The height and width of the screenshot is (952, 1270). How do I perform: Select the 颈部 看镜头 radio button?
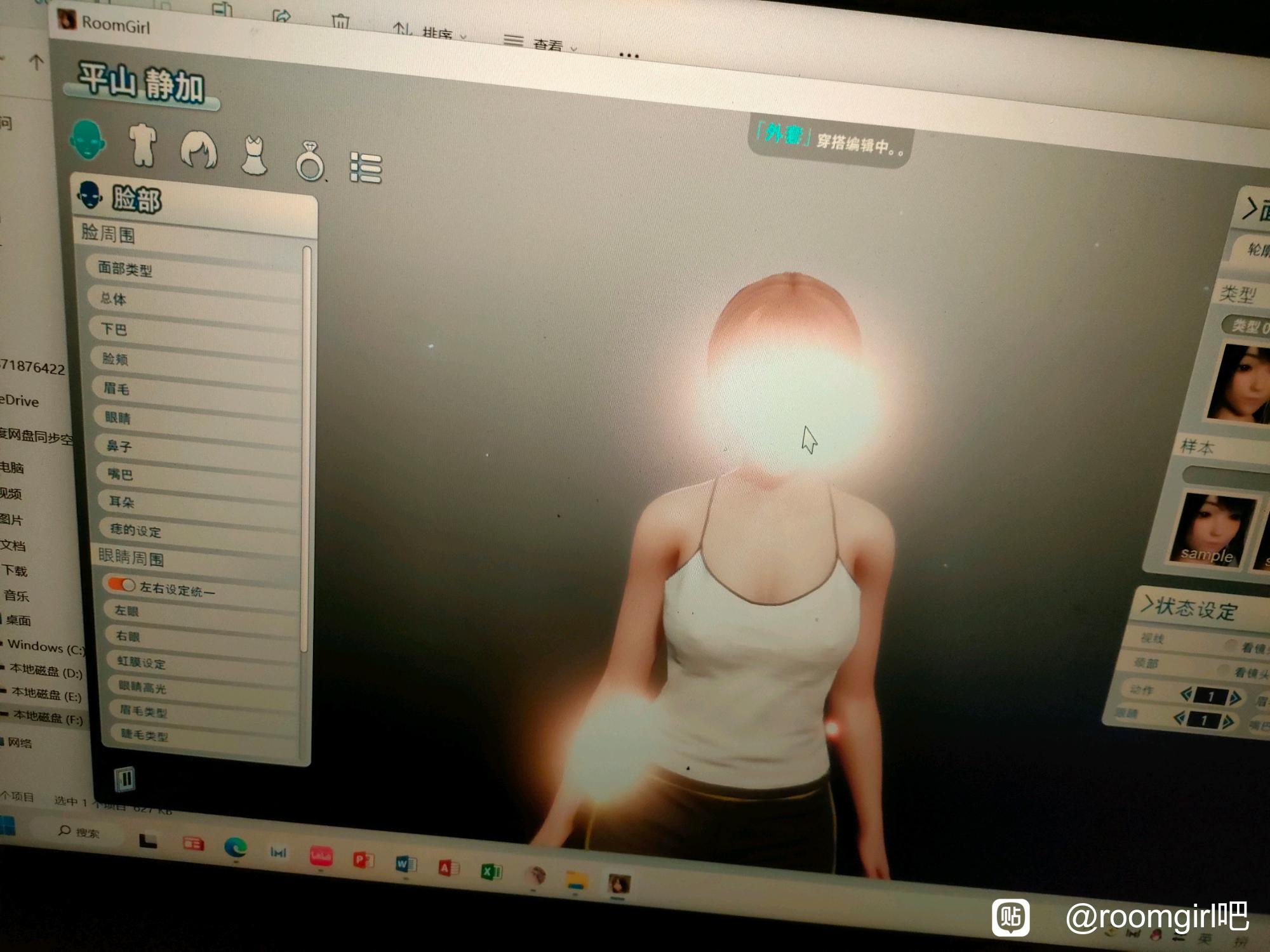pos(1223,670)
